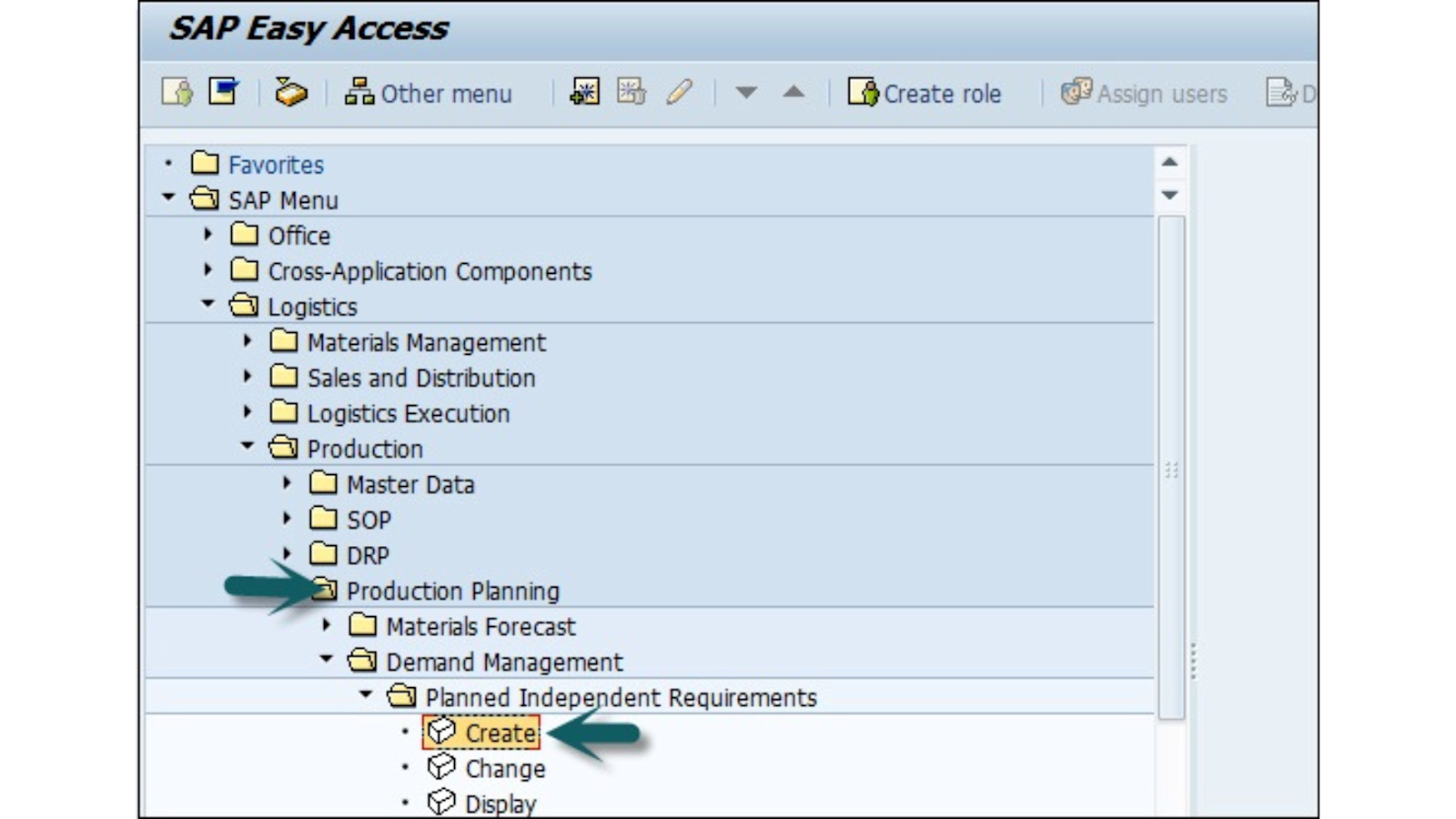Click the Create role button

click(925, 93)
